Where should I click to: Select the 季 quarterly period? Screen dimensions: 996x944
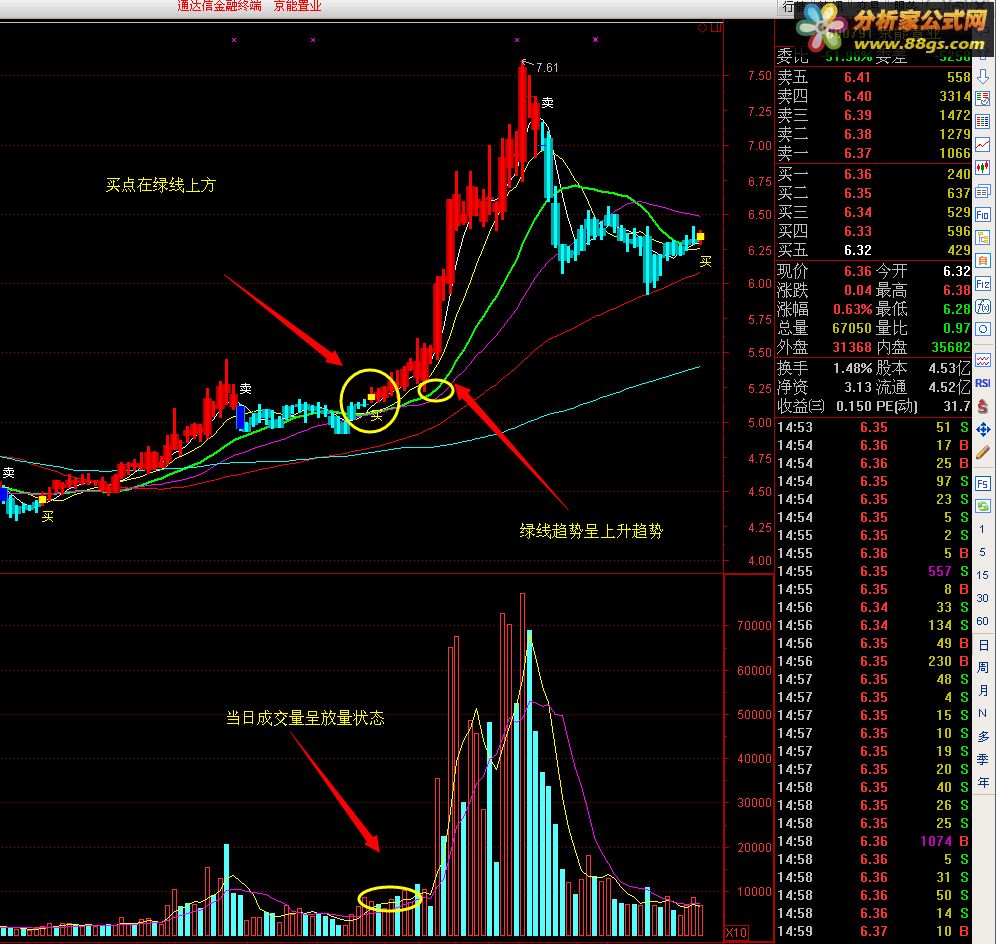click(983, 759)
